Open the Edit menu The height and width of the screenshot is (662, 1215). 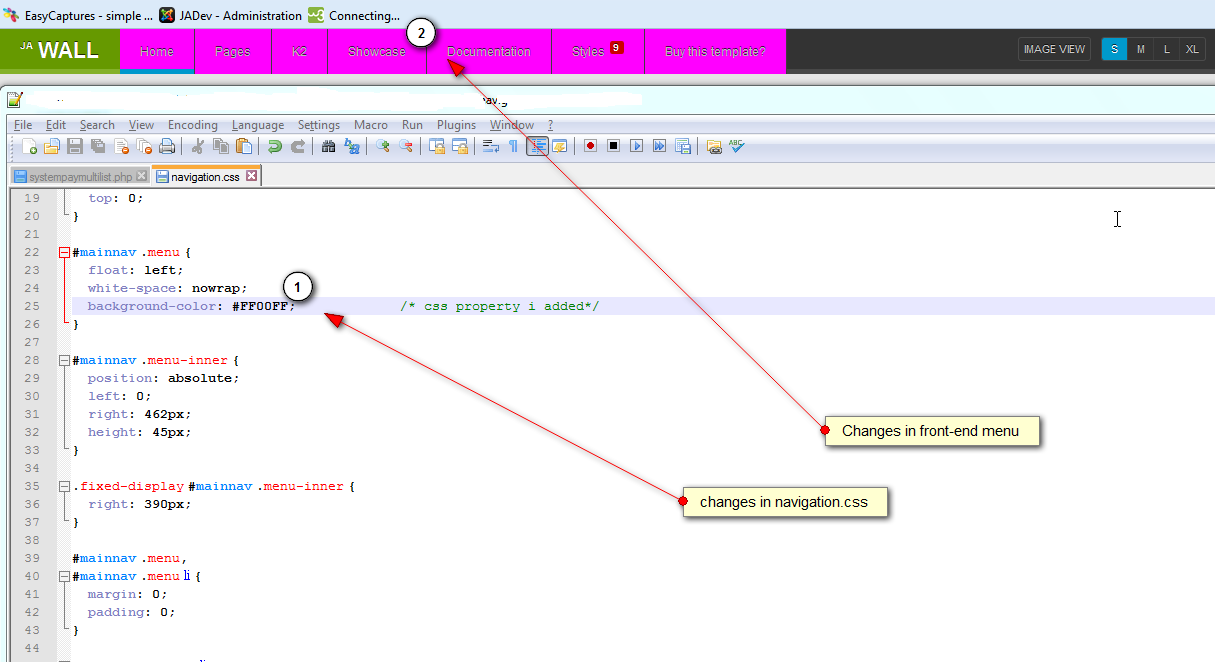pyautogui.click(x=56, y=125)
